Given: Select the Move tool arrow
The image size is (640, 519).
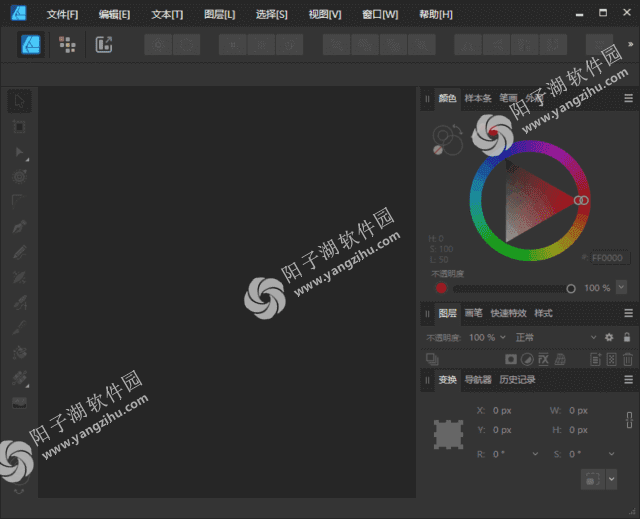Looking at the screenshot, I should 19,101.
